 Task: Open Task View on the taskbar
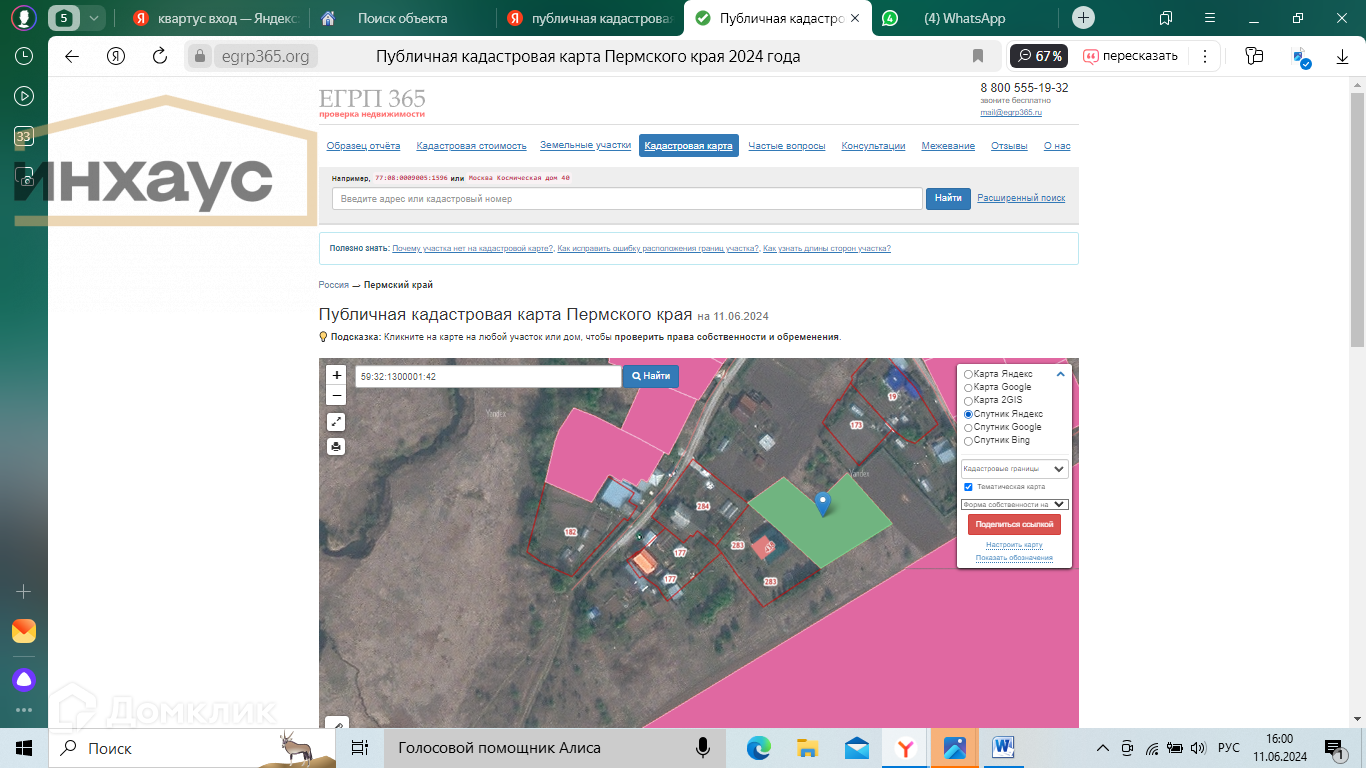tap(360, 748)
